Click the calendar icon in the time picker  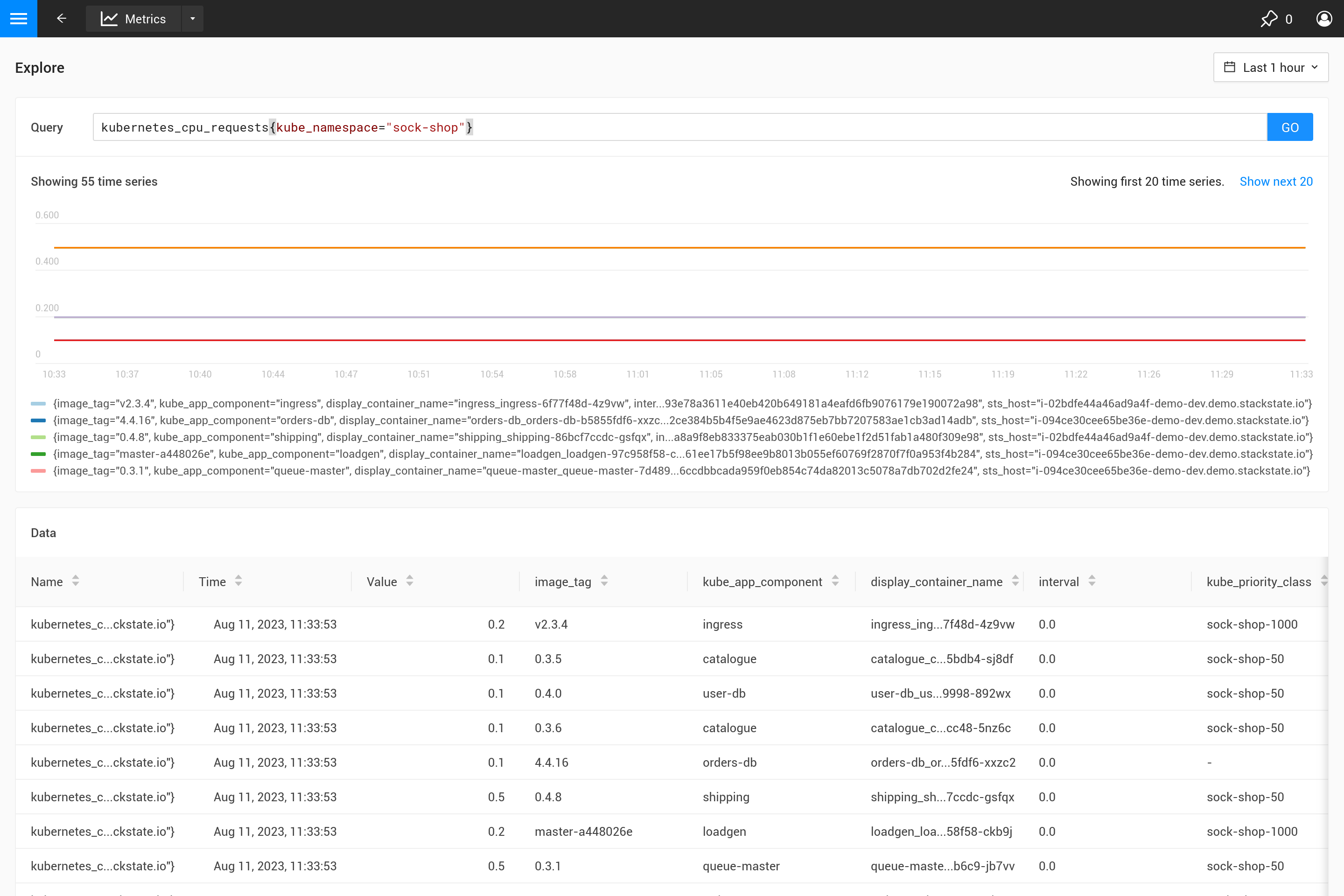(x=1230, y=67)
